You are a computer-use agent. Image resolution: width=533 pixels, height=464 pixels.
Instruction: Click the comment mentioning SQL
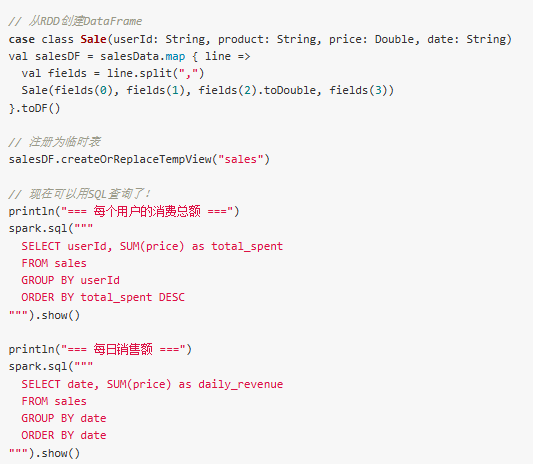coord(79,194)
